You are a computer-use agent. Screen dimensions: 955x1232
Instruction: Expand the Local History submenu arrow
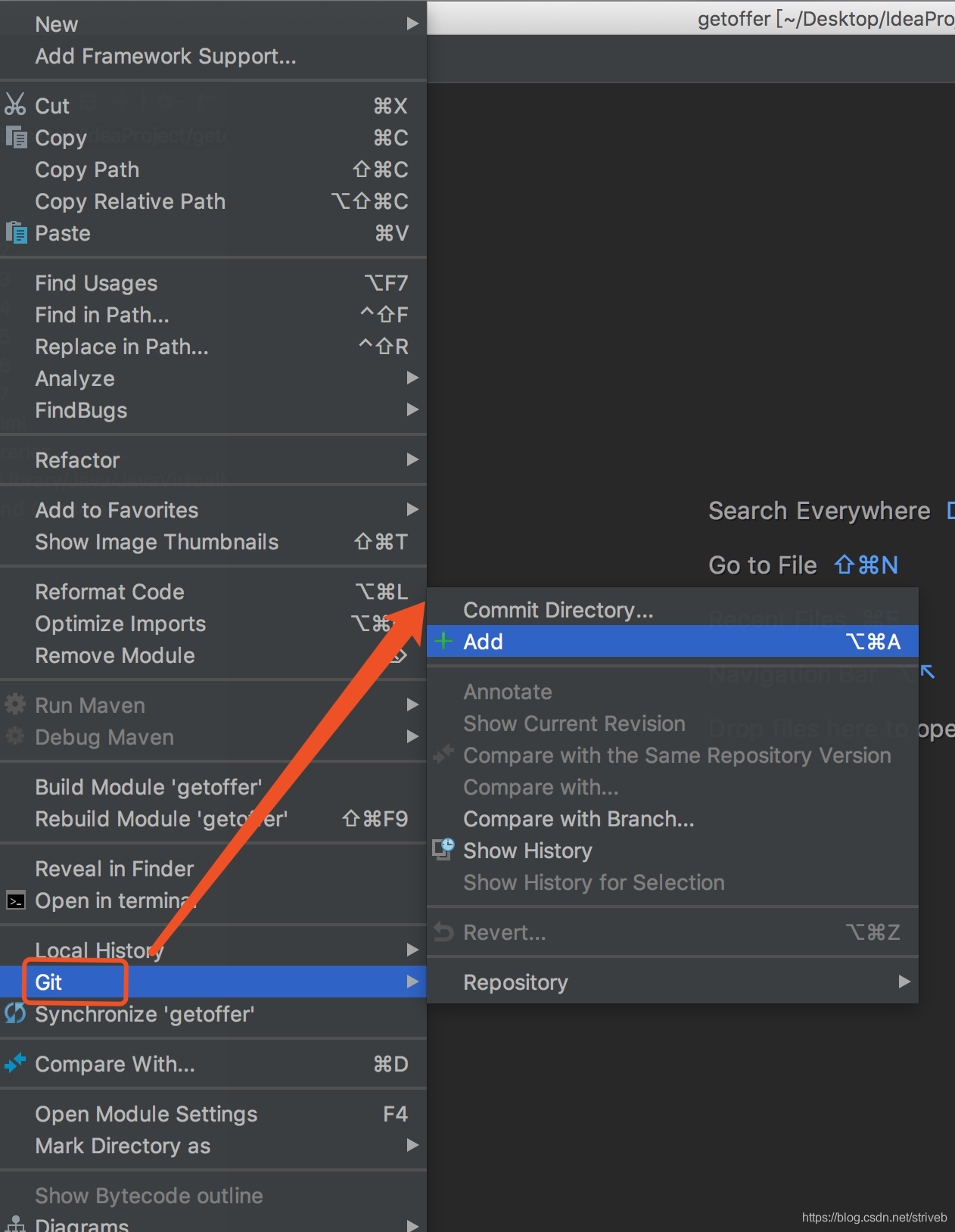(412, 950)
